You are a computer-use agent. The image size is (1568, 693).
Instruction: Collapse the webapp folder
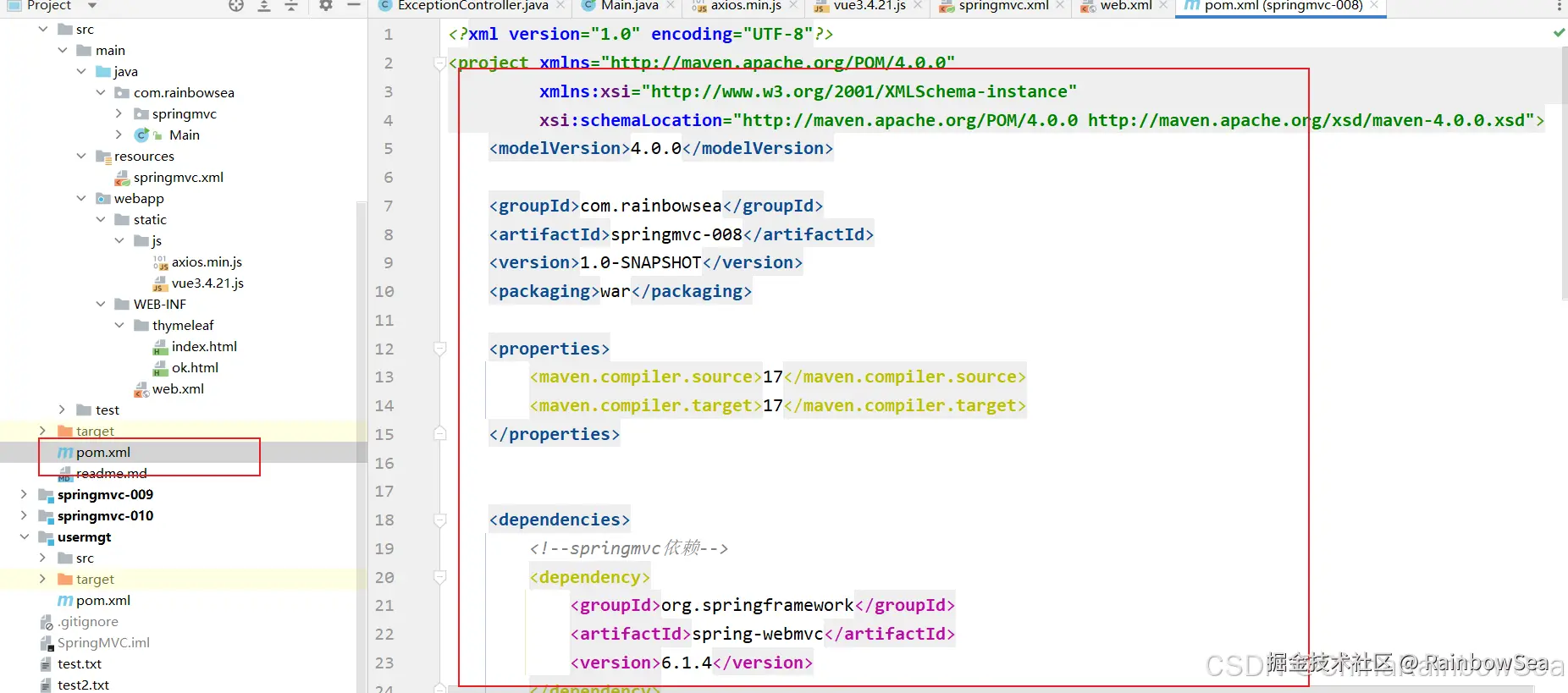coord(81,198)
